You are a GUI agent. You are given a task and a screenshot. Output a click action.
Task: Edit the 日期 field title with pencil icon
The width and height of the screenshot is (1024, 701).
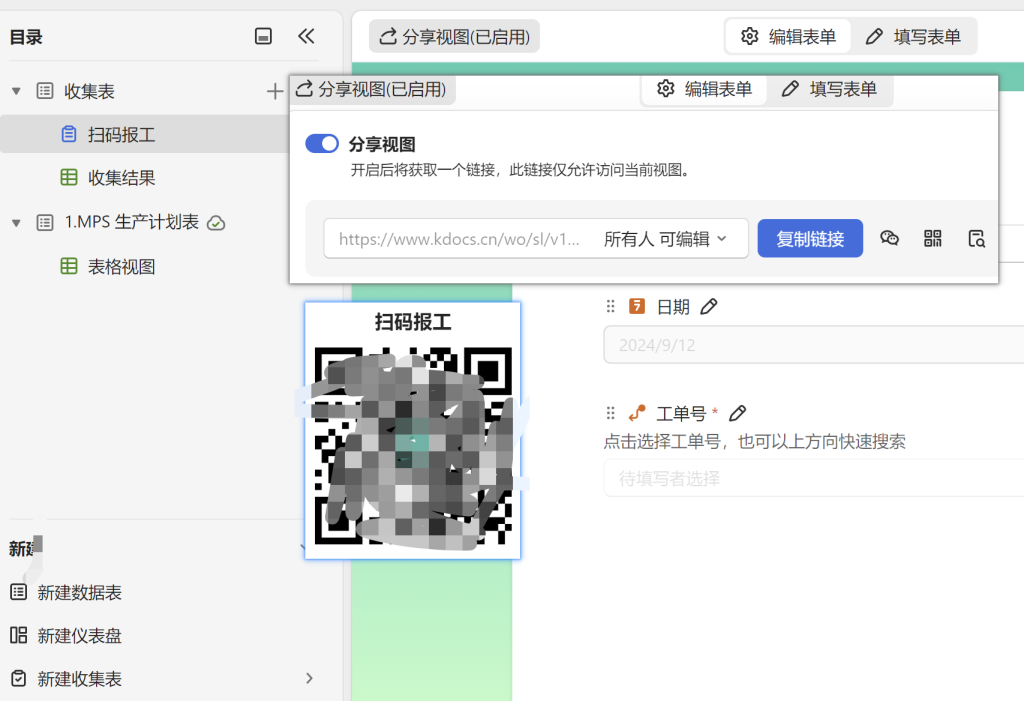click(709, 306)
